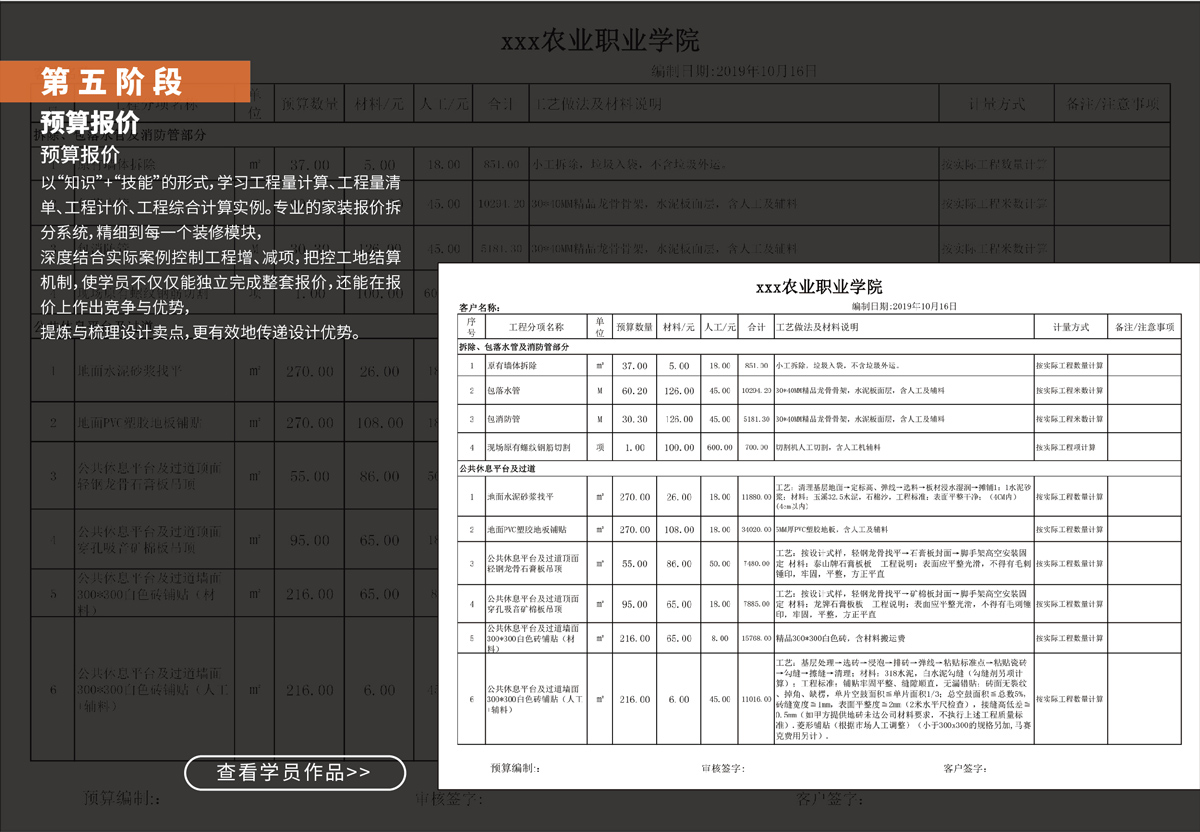
Task: Click the total cell 34020.00
Action: pos(756,528)
